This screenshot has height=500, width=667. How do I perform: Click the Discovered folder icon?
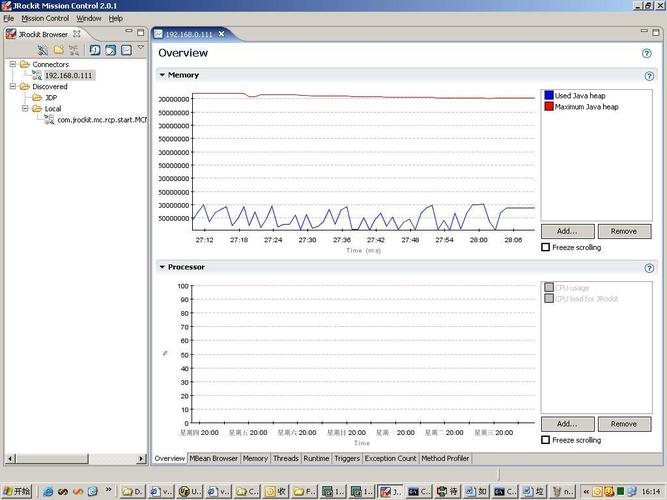25,86
